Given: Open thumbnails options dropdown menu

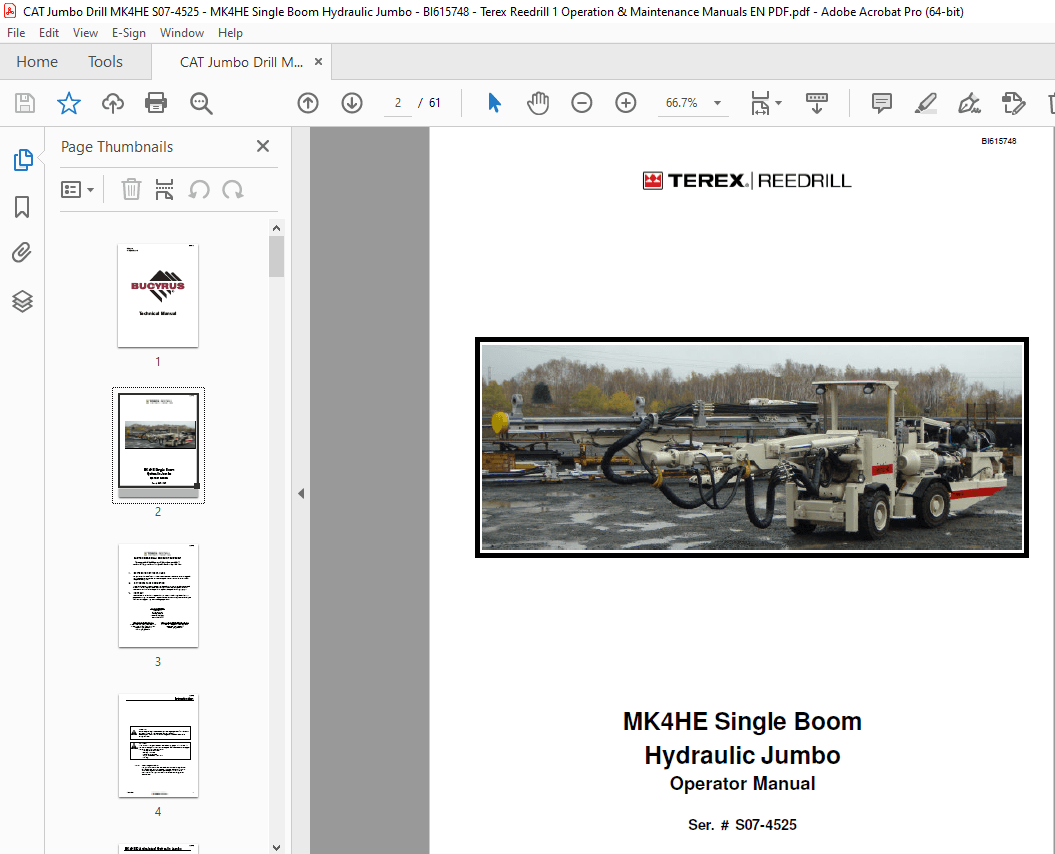Looking at the screenshot, I should coord(77,189).
